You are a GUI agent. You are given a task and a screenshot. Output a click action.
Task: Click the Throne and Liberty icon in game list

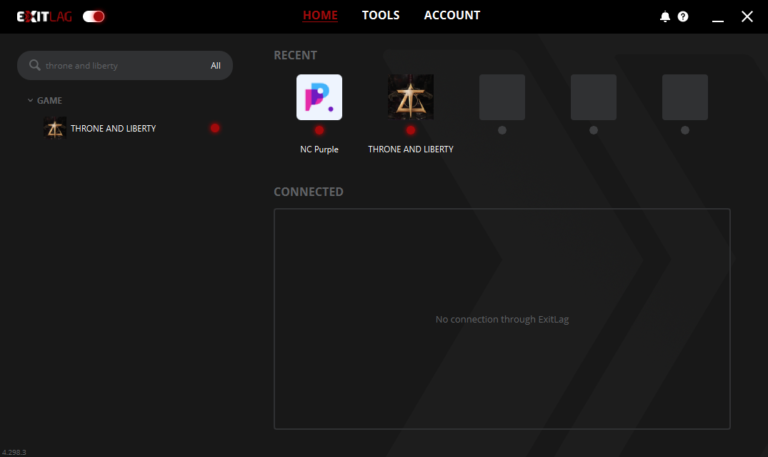click(x=55, y=128)
